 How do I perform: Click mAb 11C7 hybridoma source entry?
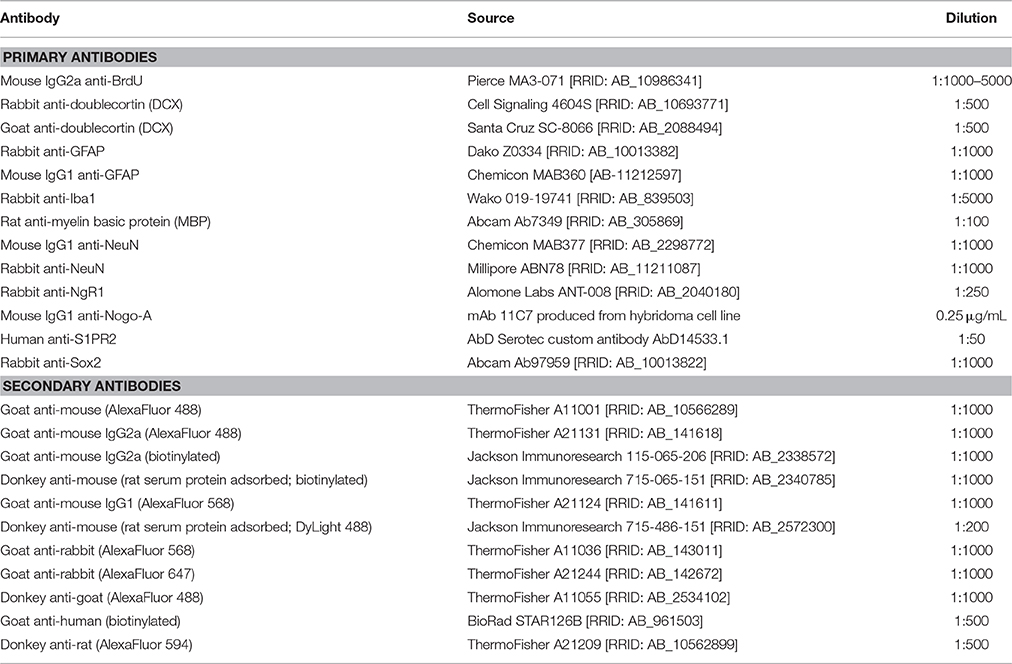[x=603, y=316]
